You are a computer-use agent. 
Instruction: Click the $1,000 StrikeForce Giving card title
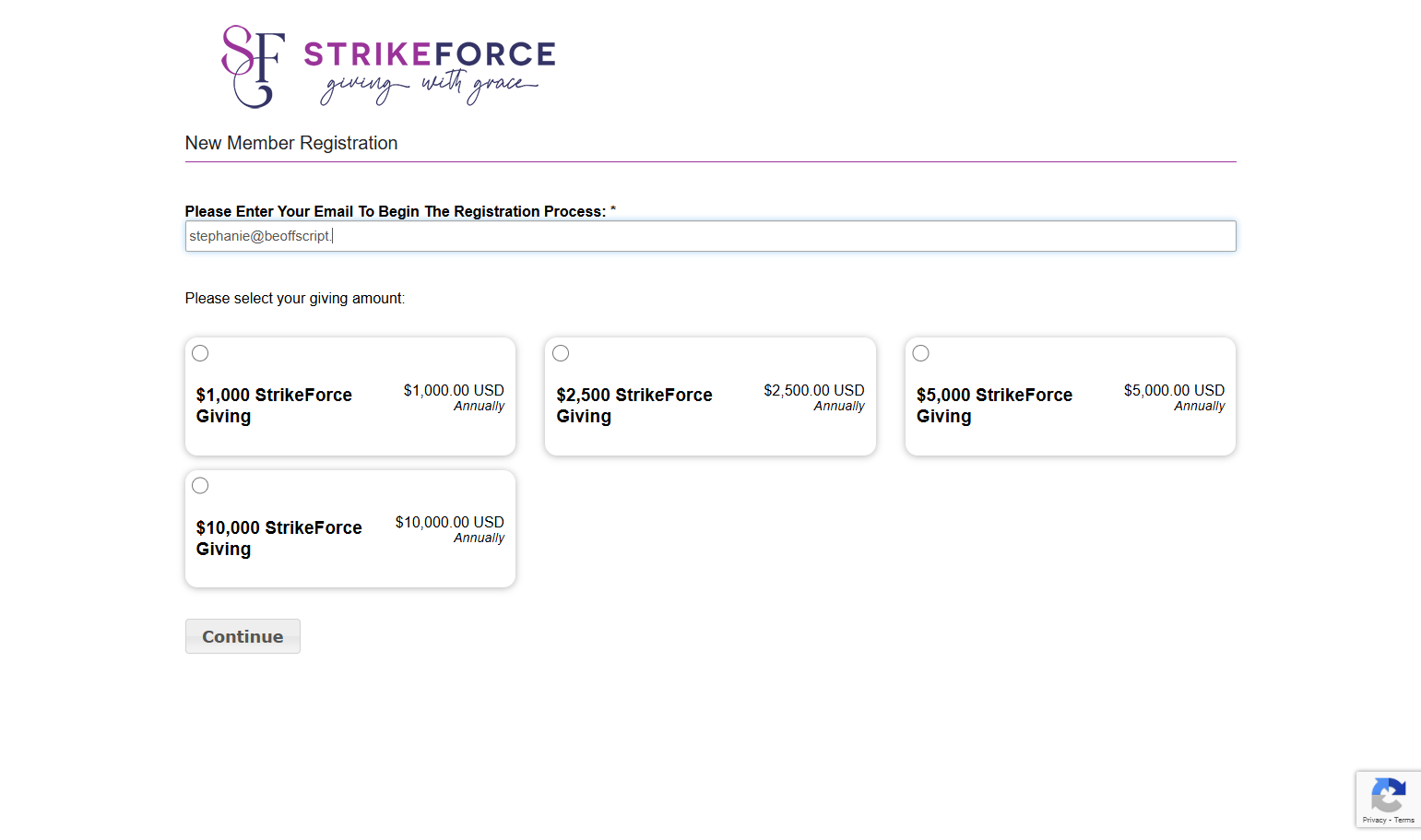click(x=274, y=406)
